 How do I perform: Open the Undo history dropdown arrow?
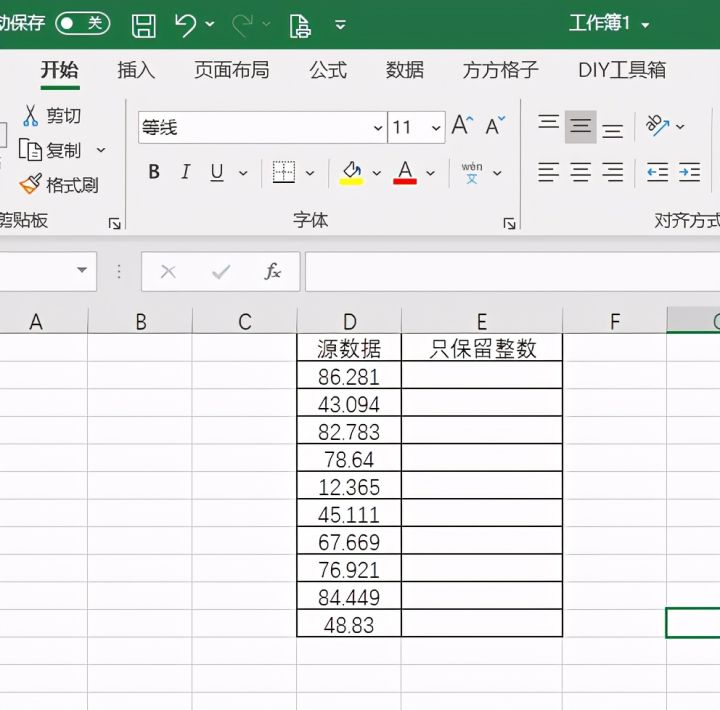pyautogui.click(x=210, y=24)
